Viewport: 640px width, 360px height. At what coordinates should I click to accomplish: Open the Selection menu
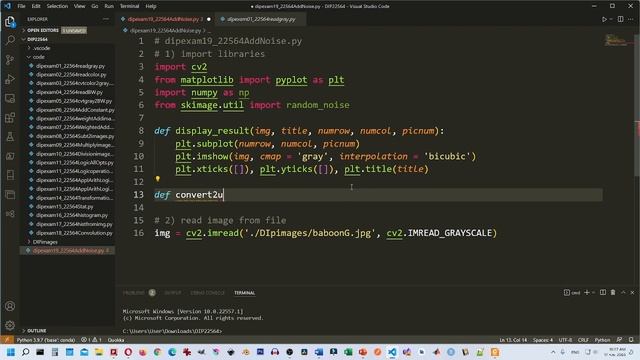[x=57, y=6]
